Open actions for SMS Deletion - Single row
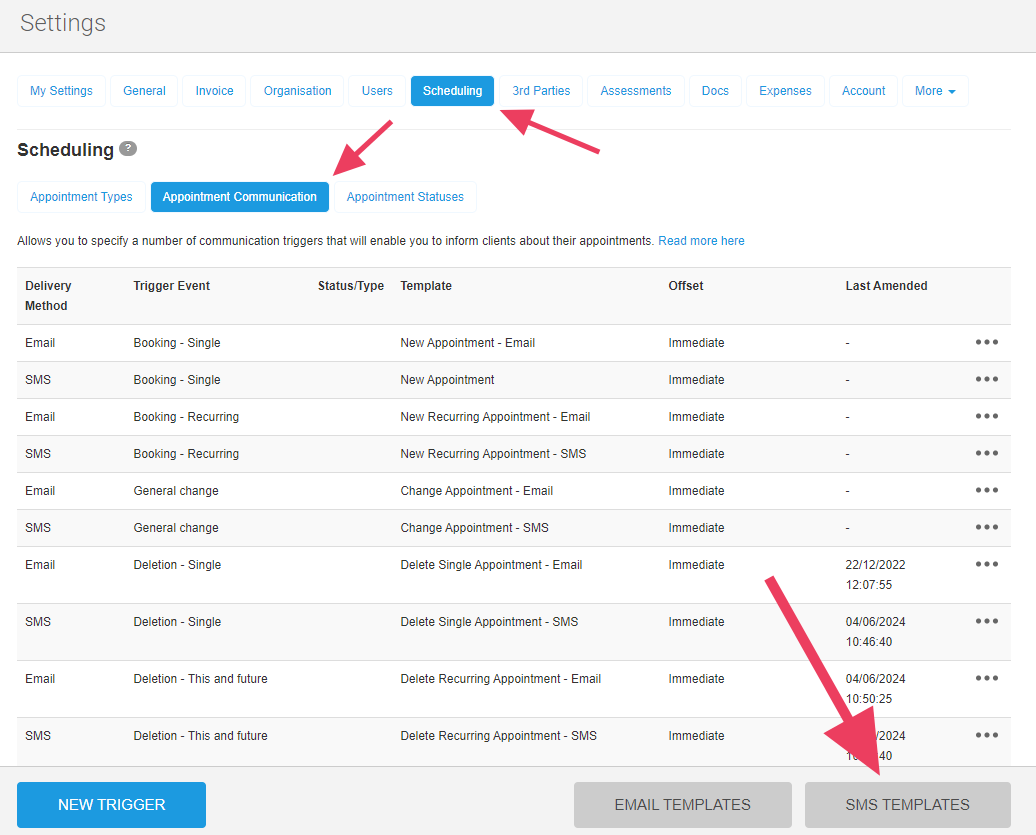Screen dimensions: 1036x835 [x=986, y=621]
